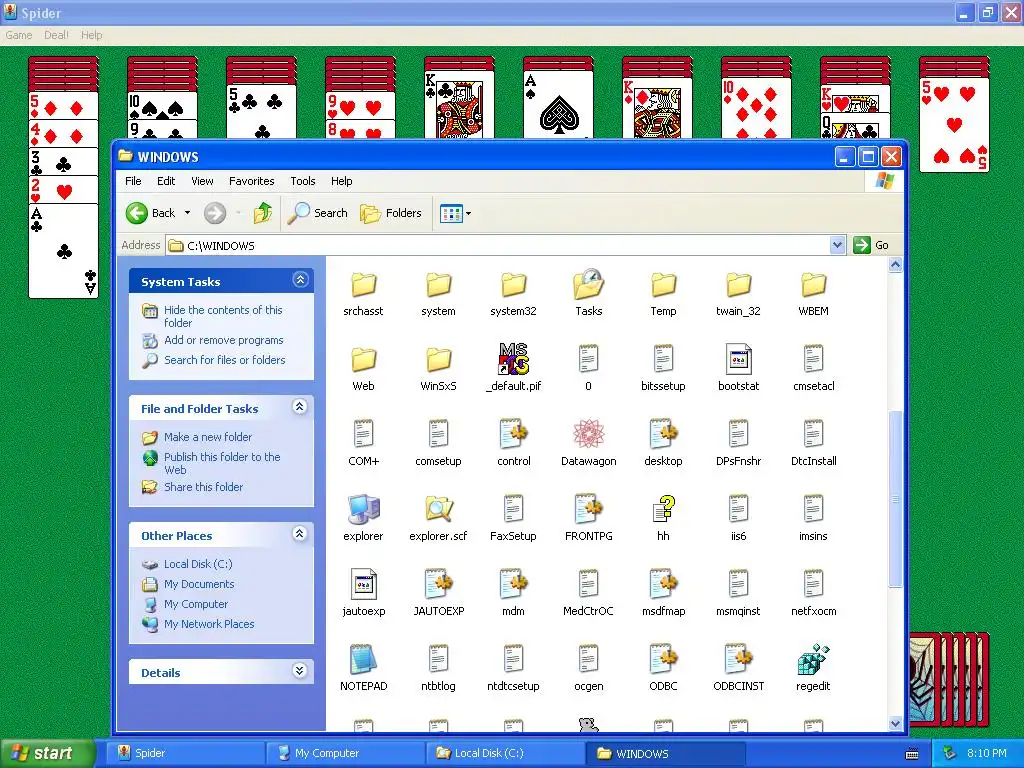Switch to Spider in the taskbar
Image resolution: width=1024 pixels, height=768 pixels.
(x=186, y=753)
